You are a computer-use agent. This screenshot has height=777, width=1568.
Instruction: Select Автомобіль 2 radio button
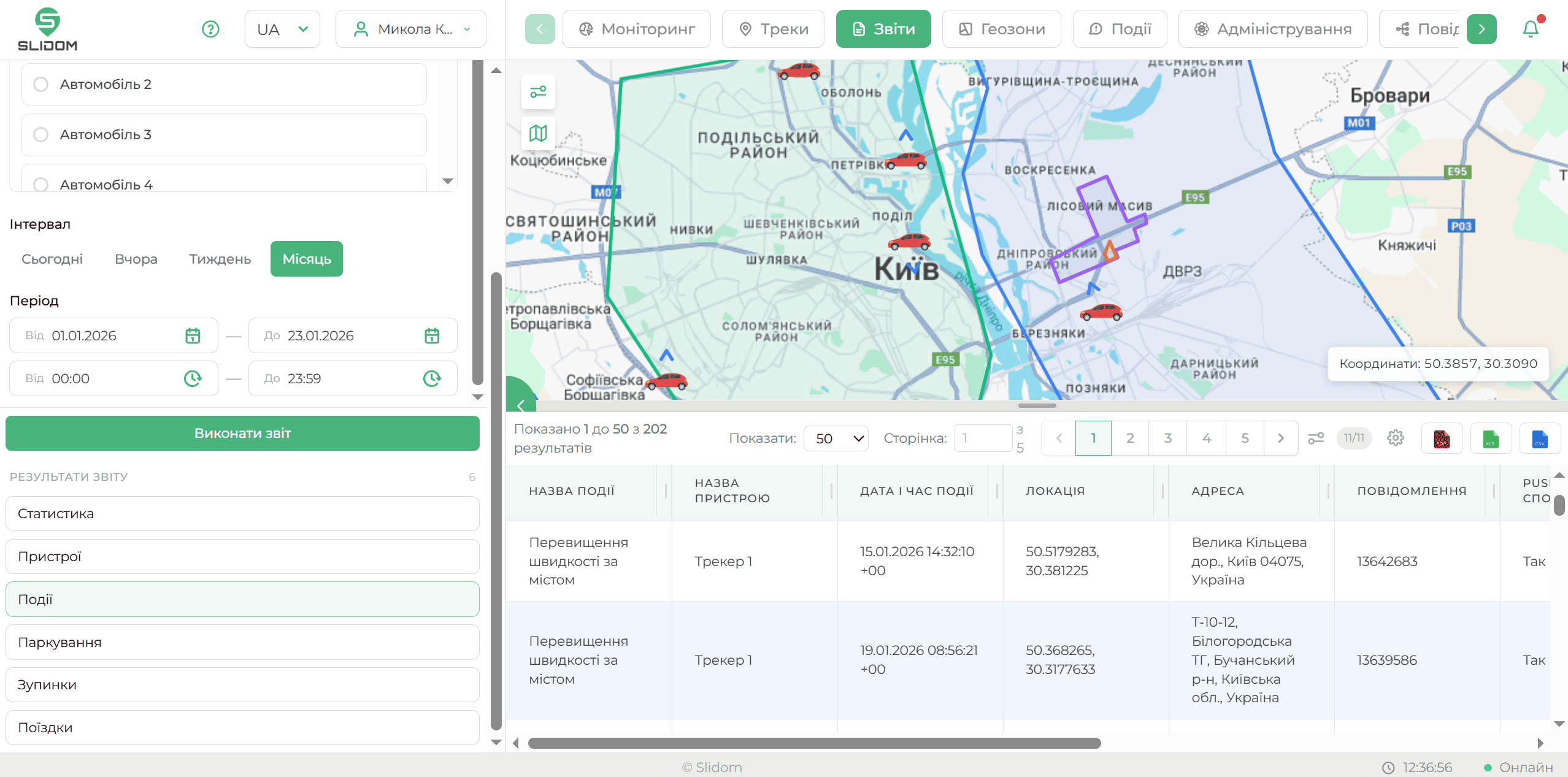pos(41,84)
